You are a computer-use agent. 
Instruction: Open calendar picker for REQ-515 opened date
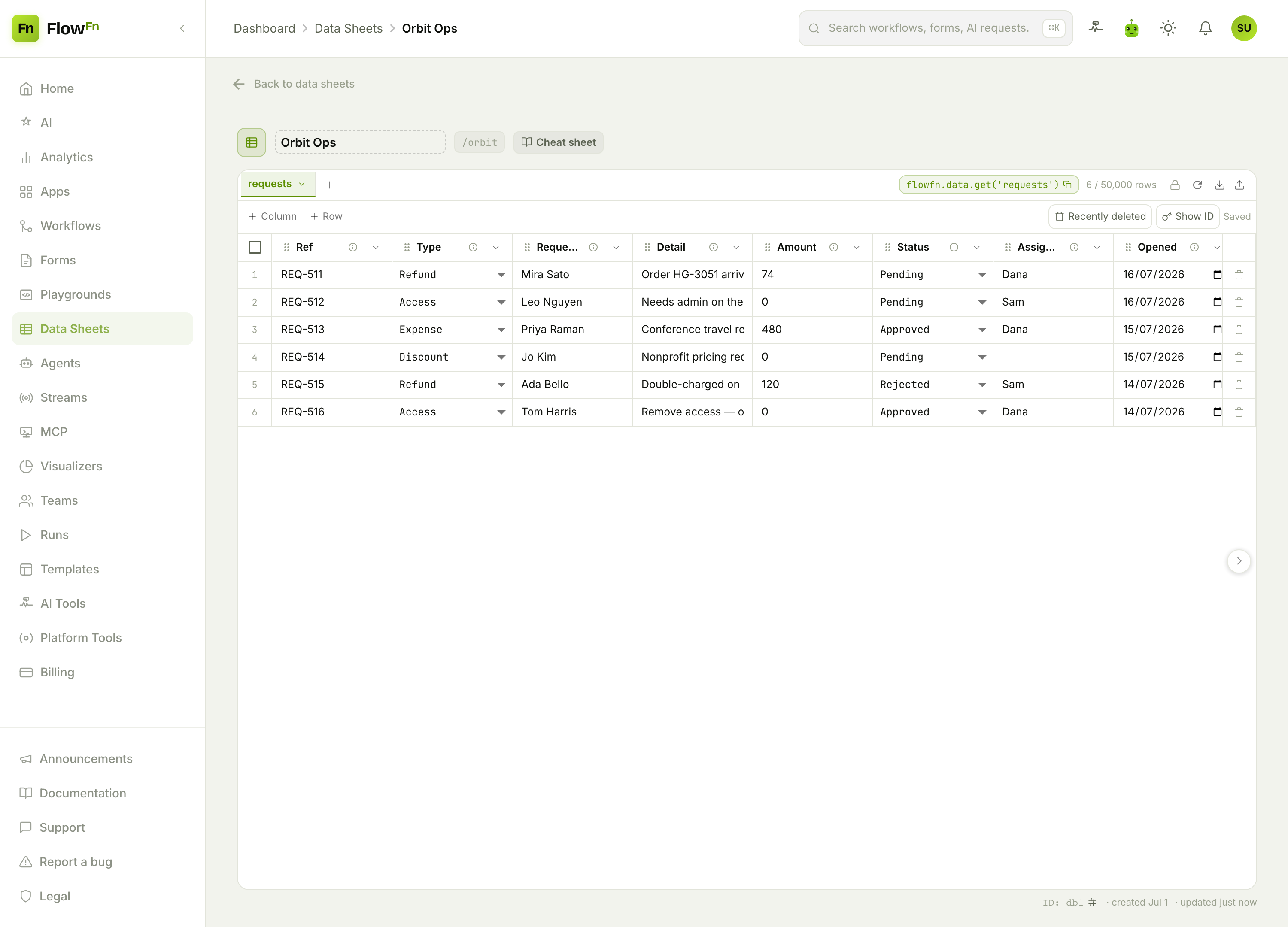pyautogui.click(x=1217, y=384)
